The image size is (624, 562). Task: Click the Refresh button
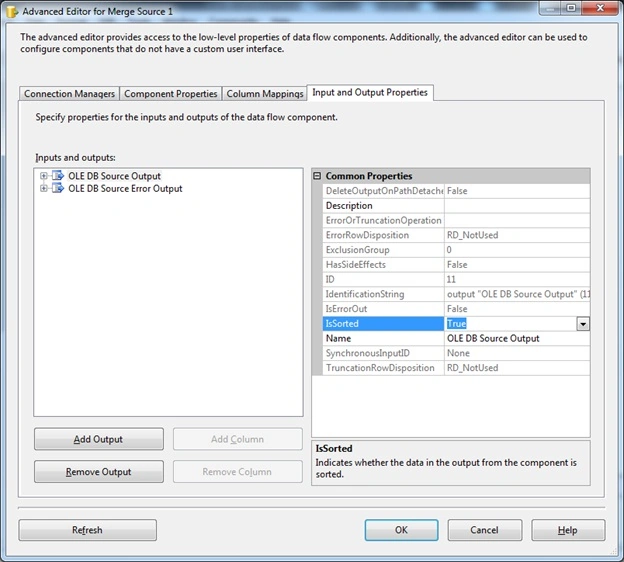[87, 530]
